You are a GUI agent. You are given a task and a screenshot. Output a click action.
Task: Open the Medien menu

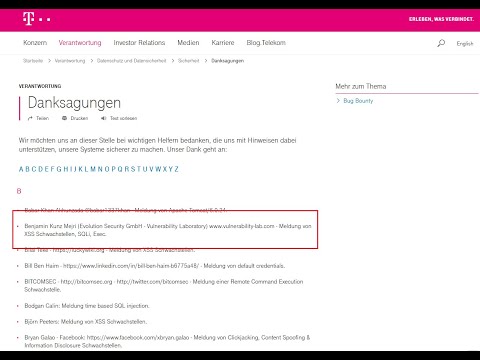pyautogui.click(x=188, y=43)
